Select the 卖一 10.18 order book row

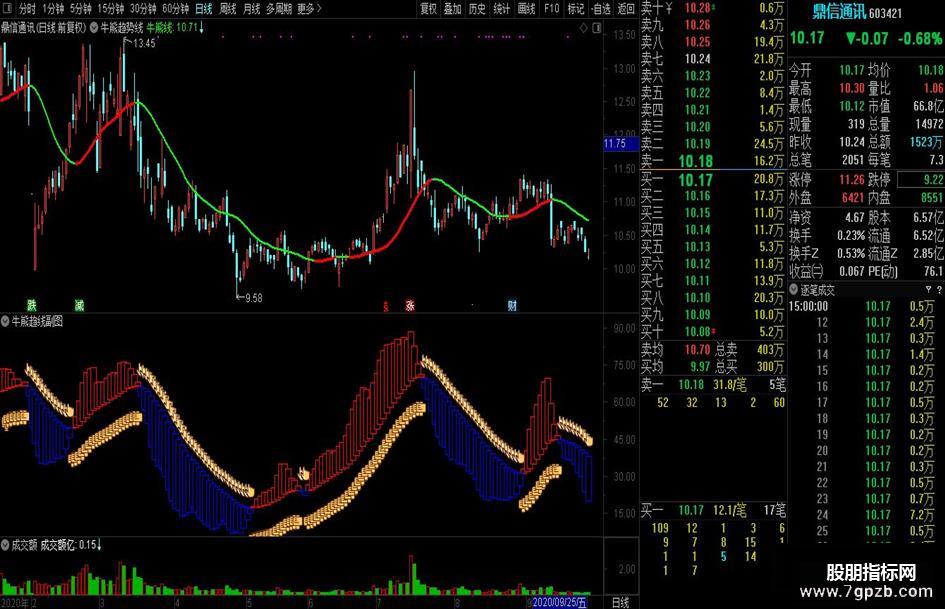click(713, 161)
